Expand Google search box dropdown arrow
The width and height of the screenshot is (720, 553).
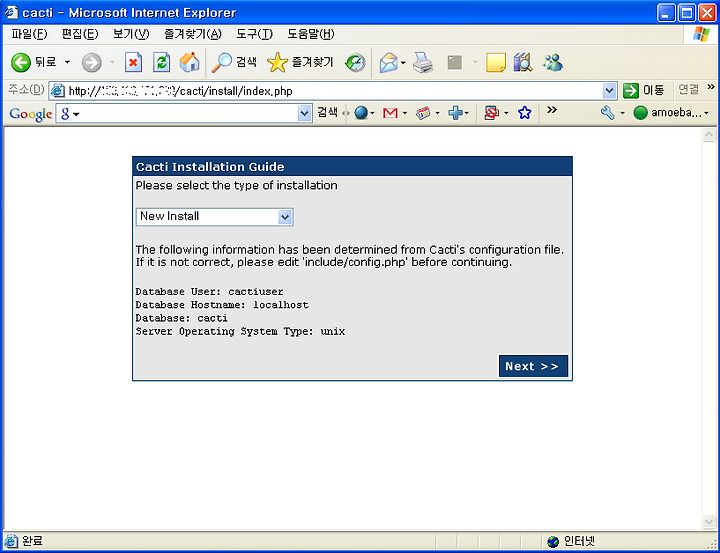304,113
